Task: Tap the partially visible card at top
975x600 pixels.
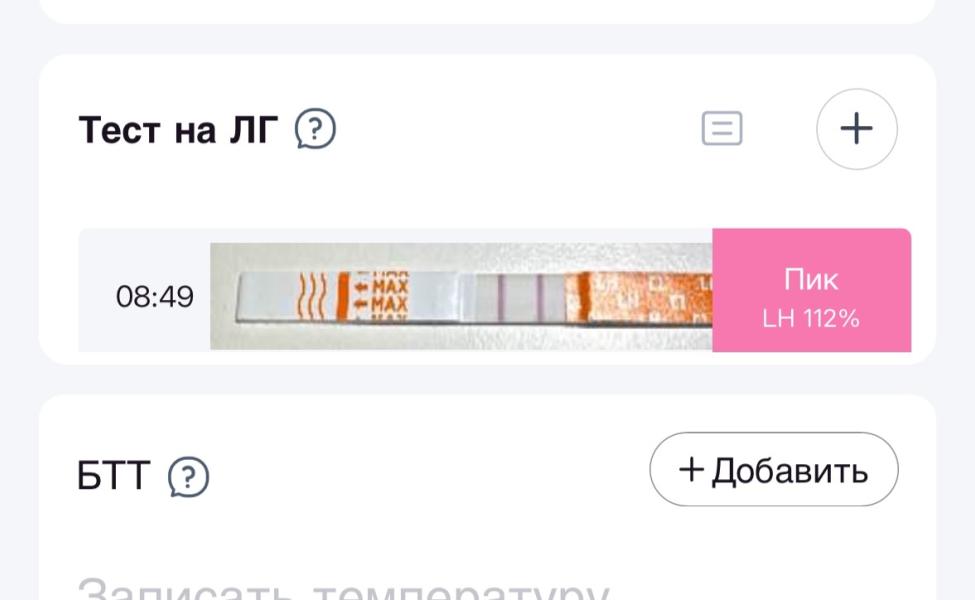Action: (x=488, y=11)
